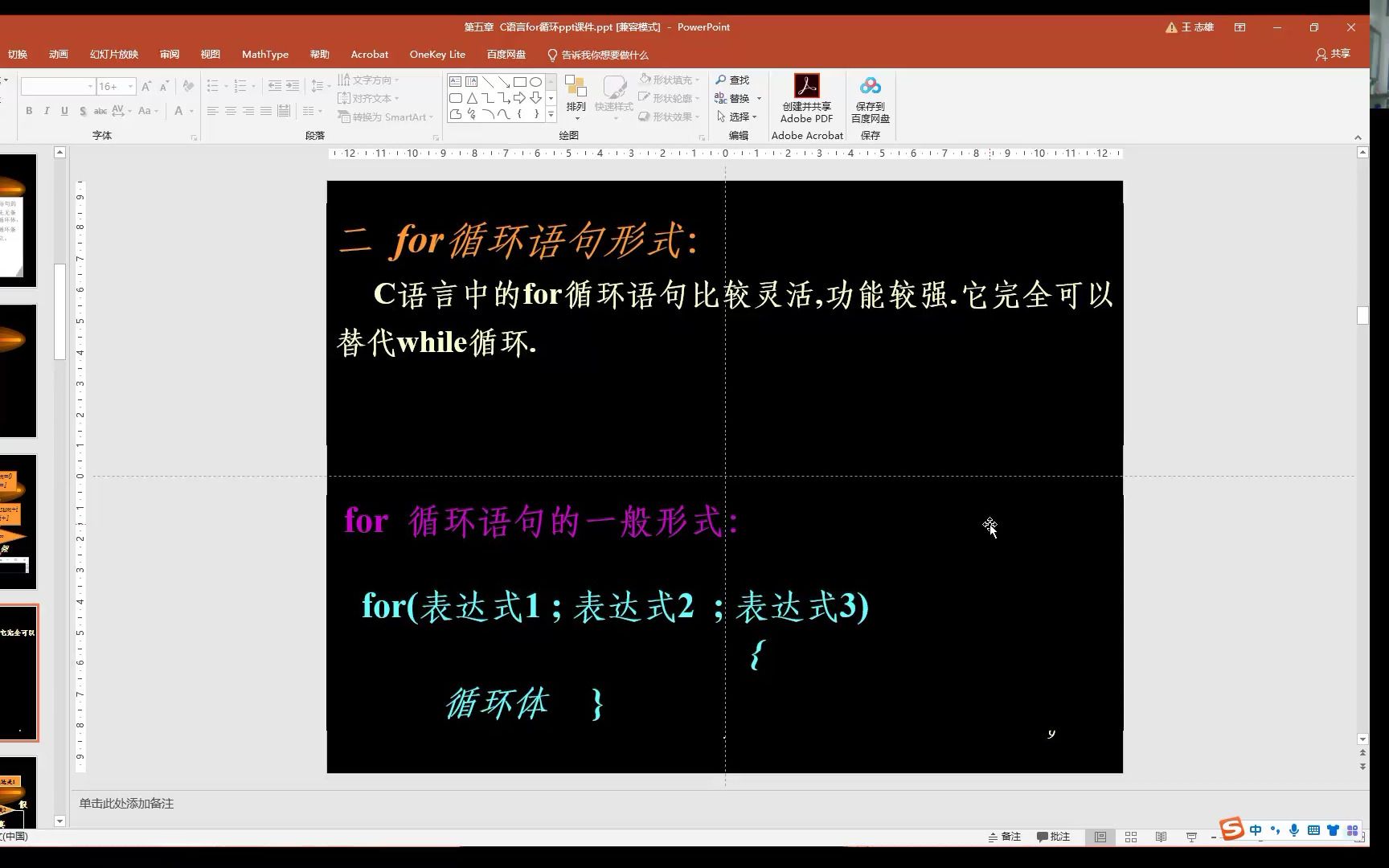Toggle Underline formatting
The height and width of the screenshot is (868, 1389).
[64, 111]
